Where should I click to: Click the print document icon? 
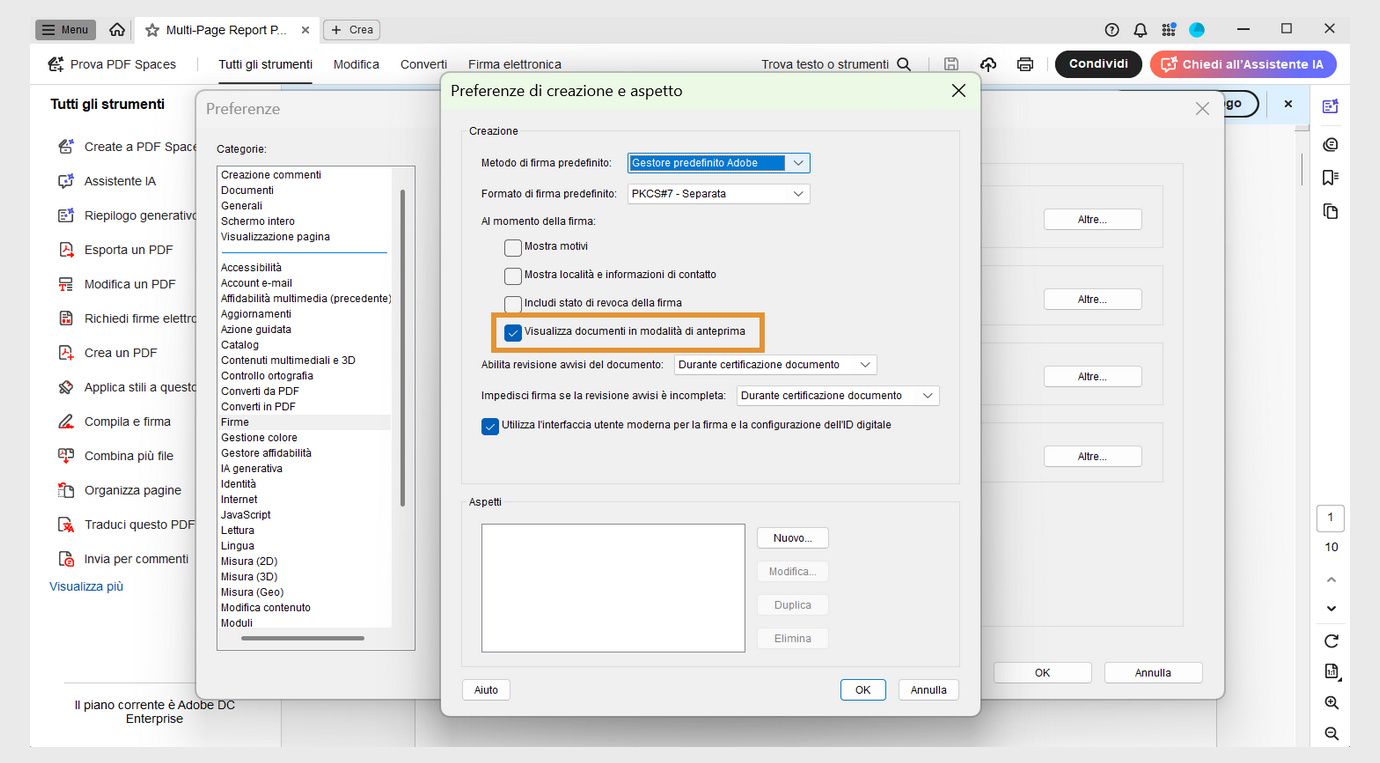1024,63
